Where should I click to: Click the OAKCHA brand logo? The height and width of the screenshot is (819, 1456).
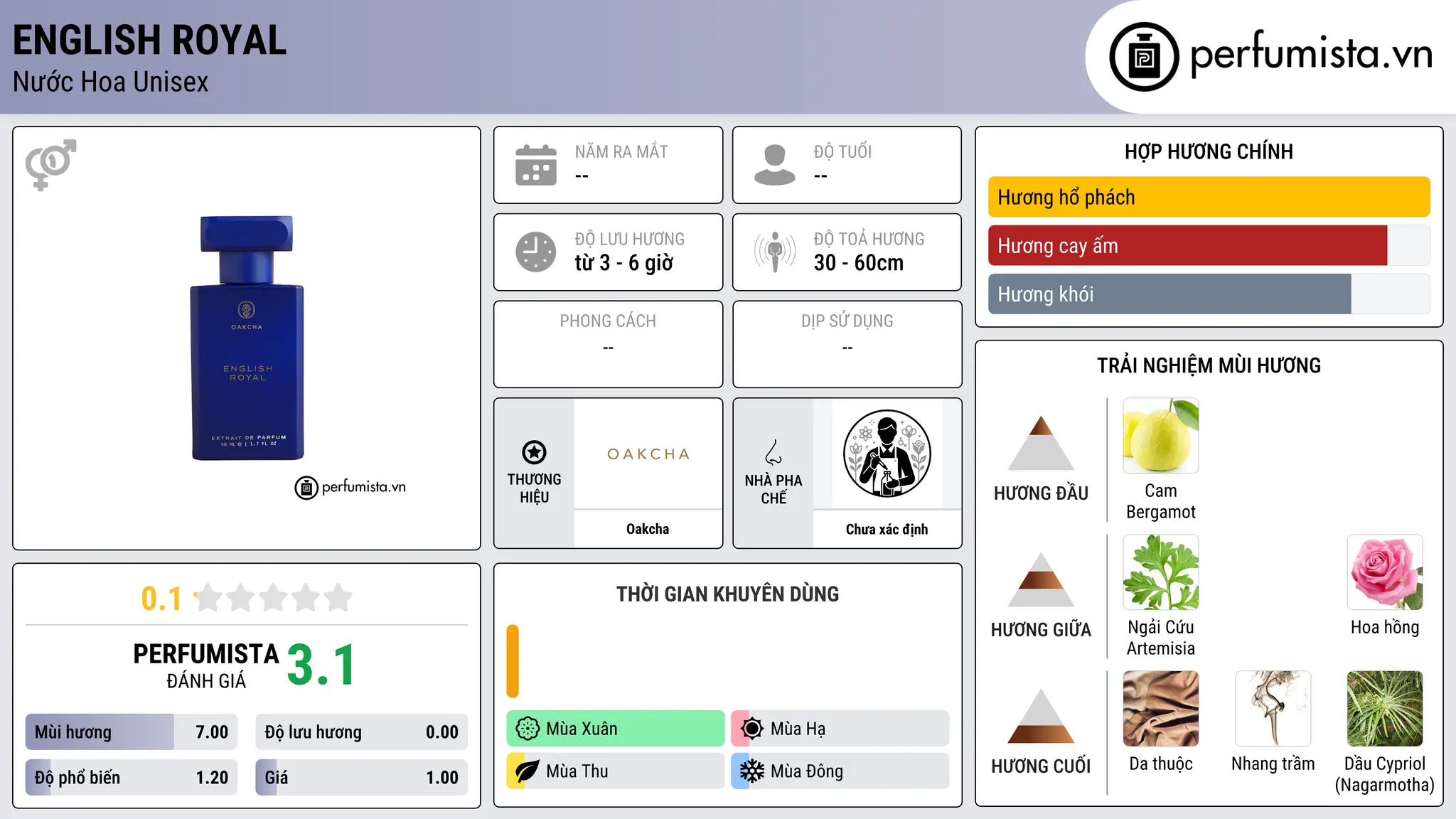(648, 454)
